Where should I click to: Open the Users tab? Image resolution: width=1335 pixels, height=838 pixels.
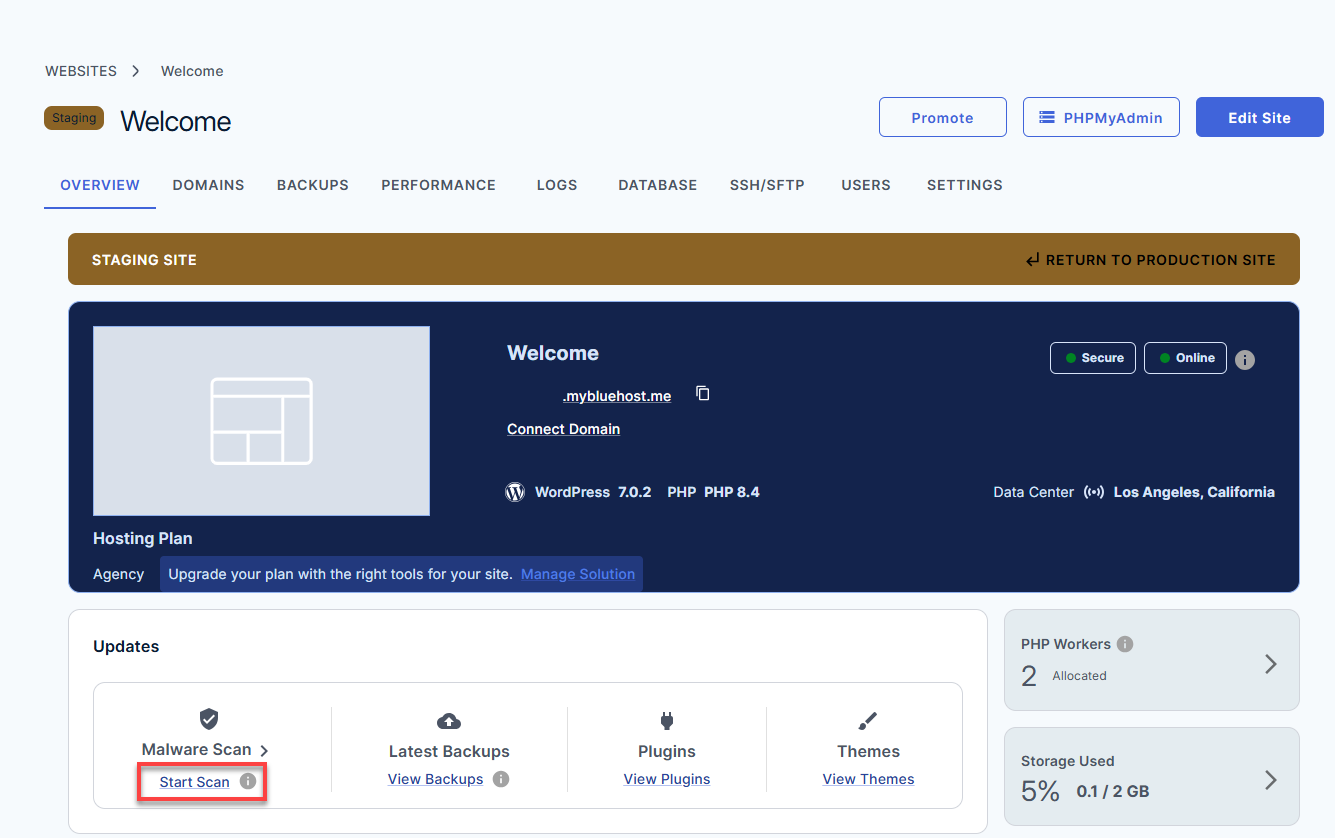(866, 185)
